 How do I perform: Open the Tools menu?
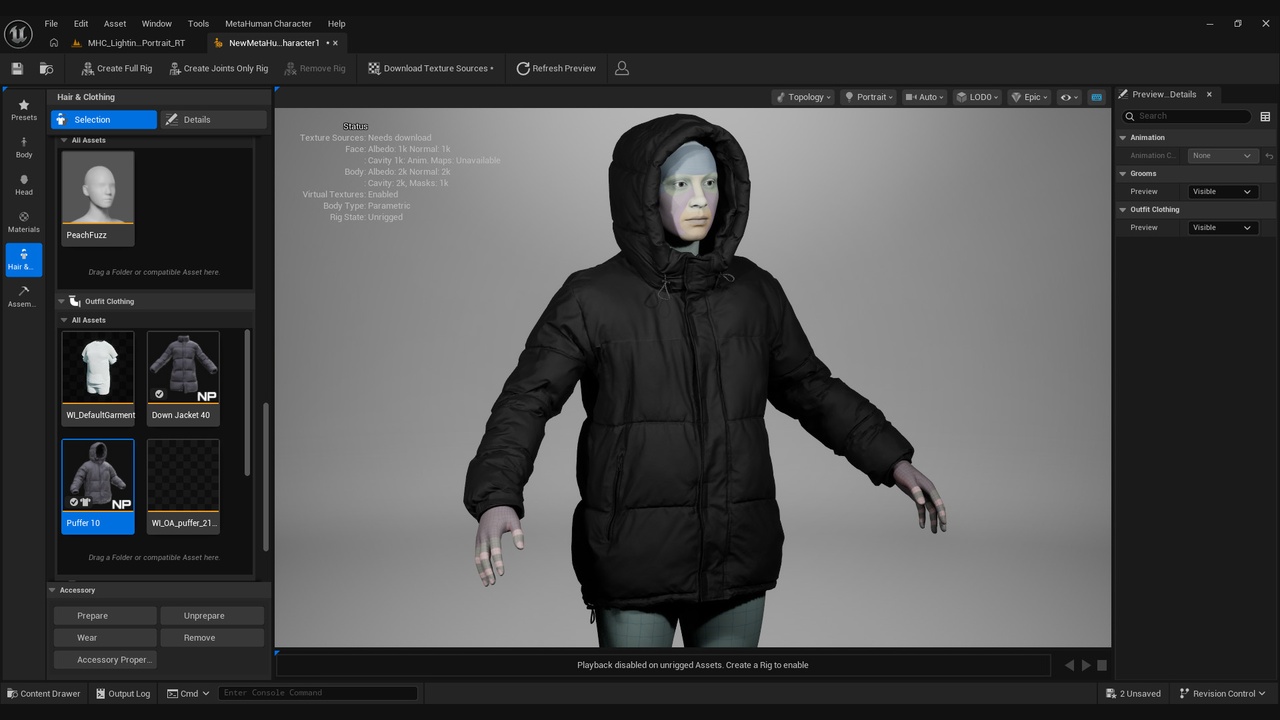tap(198, 23)
